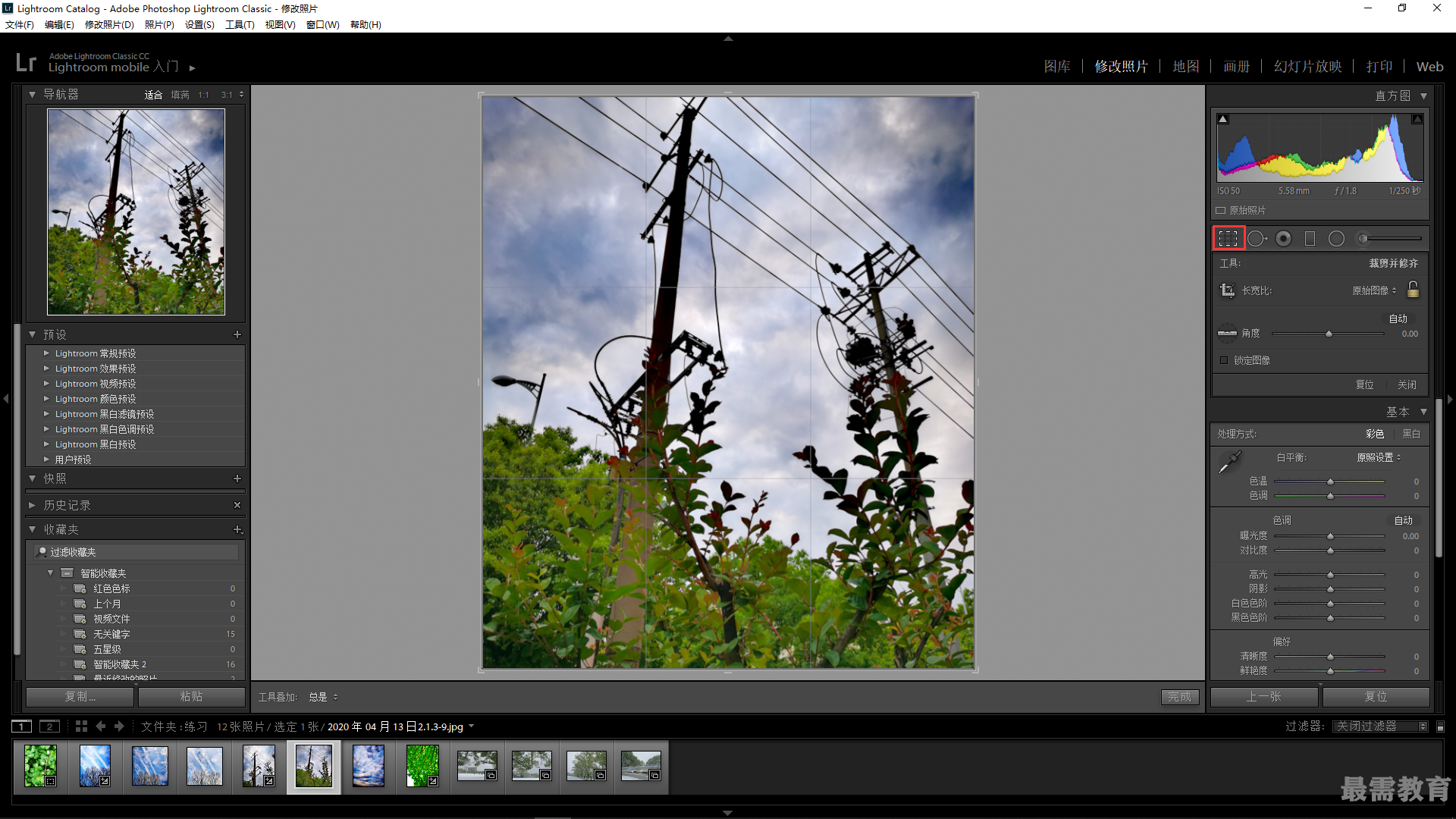This screenshot has height=819, width=1456.
Task: Select the Adjustment Brush tool
Action: [1389, 239]
